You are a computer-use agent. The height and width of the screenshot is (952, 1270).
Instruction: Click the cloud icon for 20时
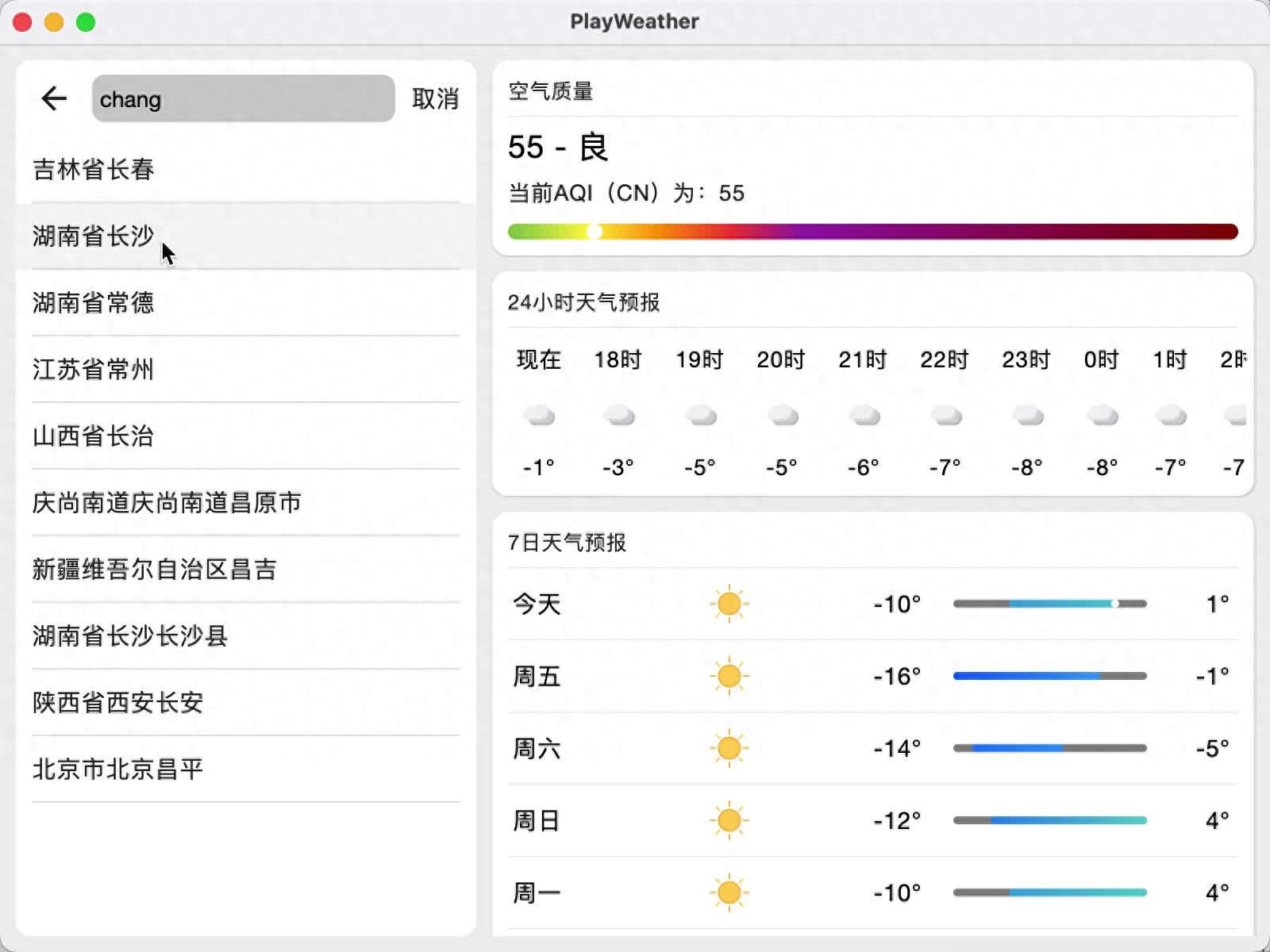click(x=782, y=415)
